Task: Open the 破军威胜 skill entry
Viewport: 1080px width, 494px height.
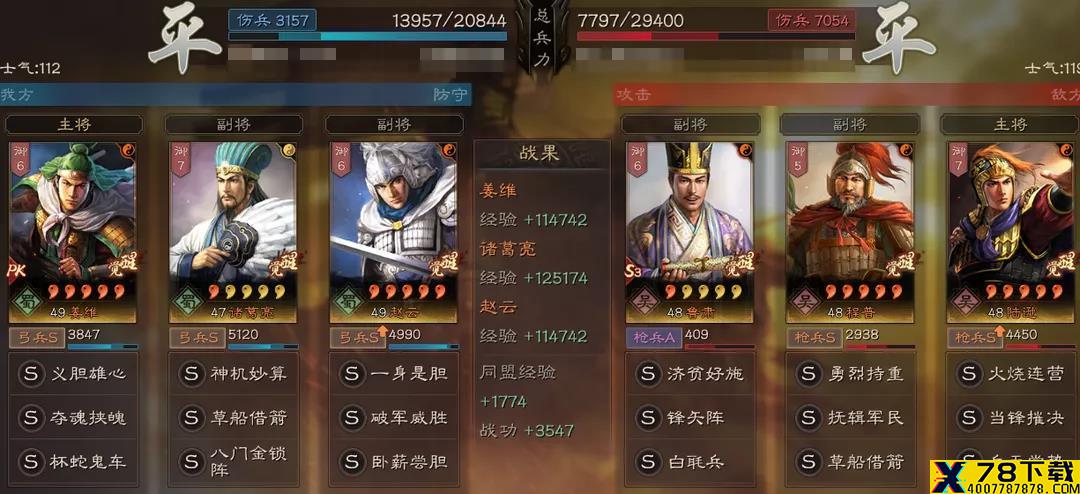Action: 394,418
